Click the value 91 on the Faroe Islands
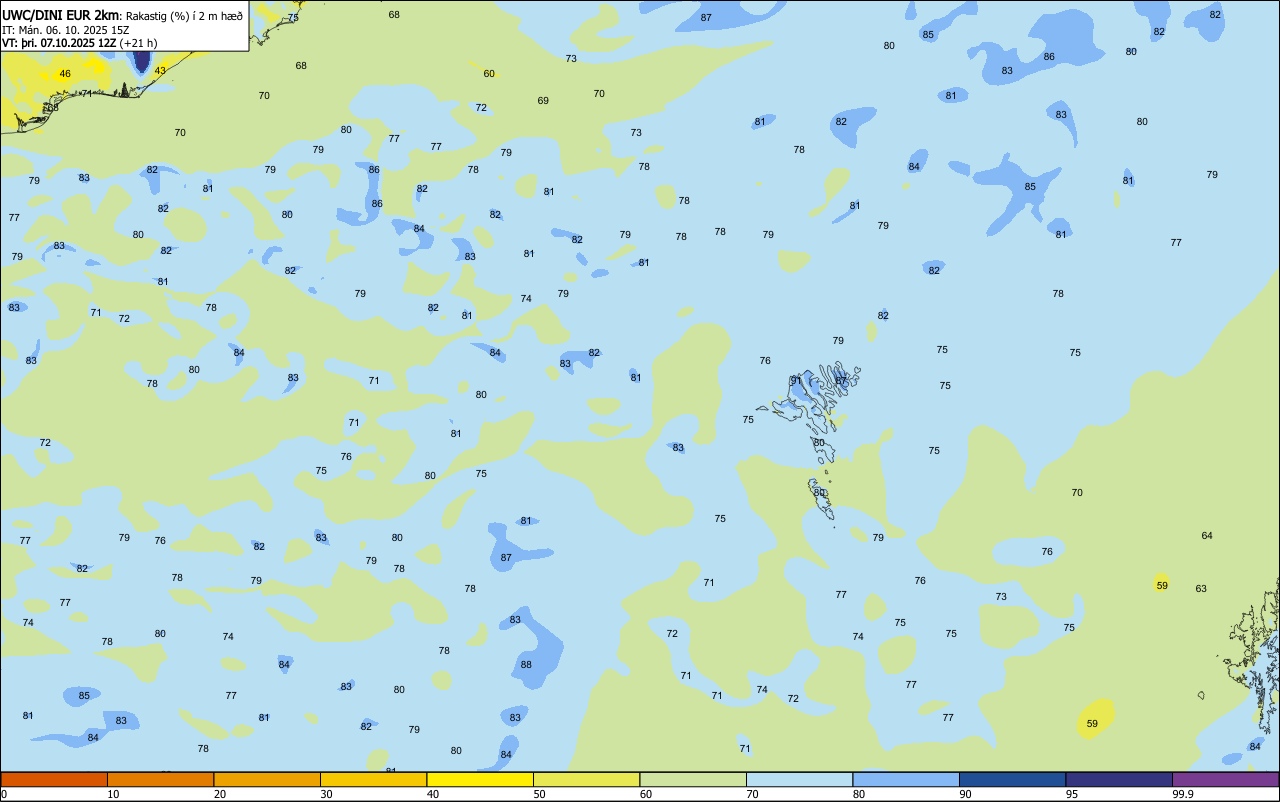The height and width of the screenshot is (802, 1280). pyautogui.click(x=796, y=380)
